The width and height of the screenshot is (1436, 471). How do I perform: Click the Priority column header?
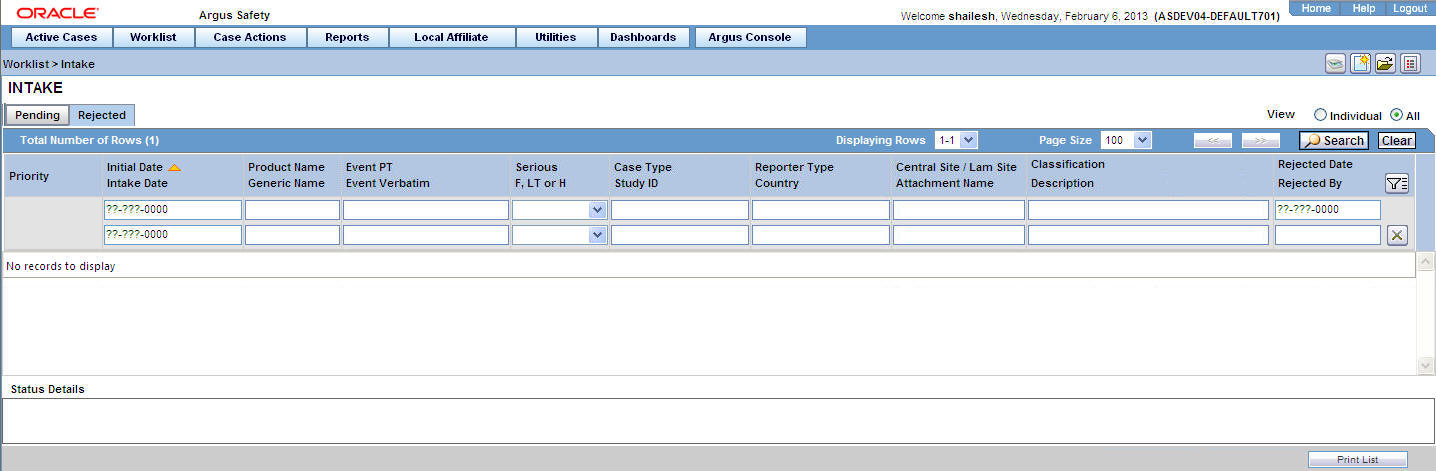29,176
